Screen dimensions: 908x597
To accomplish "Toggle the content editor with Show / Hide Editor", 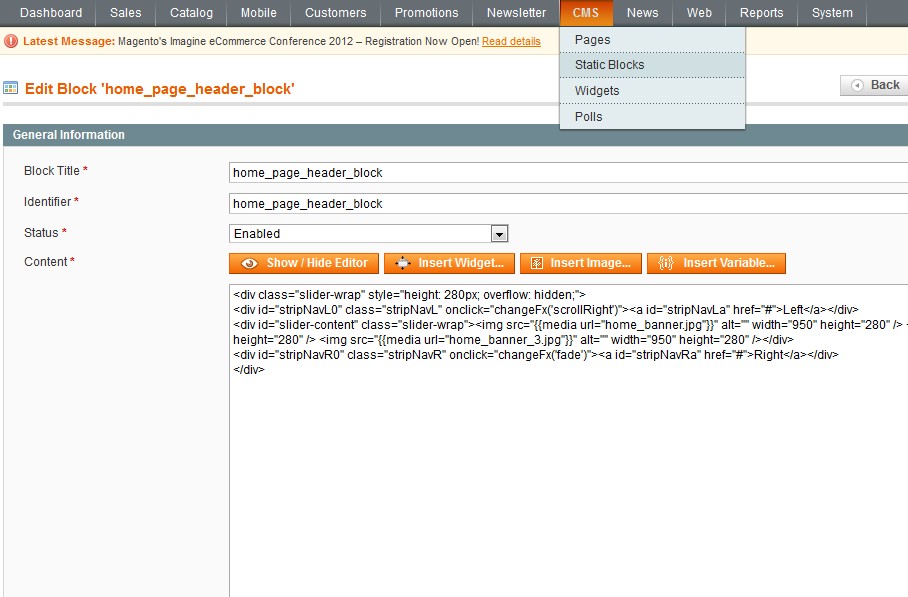I will pos(303,263).
